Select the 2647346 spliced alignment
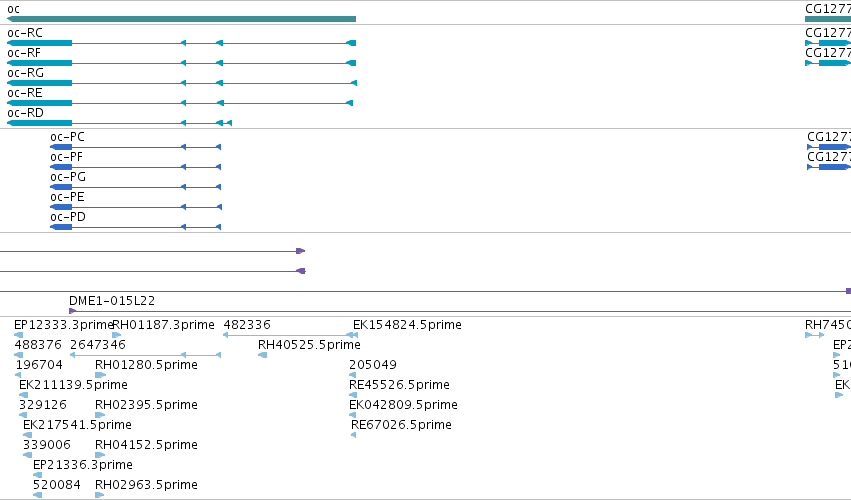This screenshot has width=851, height=500. coord(145,355)
